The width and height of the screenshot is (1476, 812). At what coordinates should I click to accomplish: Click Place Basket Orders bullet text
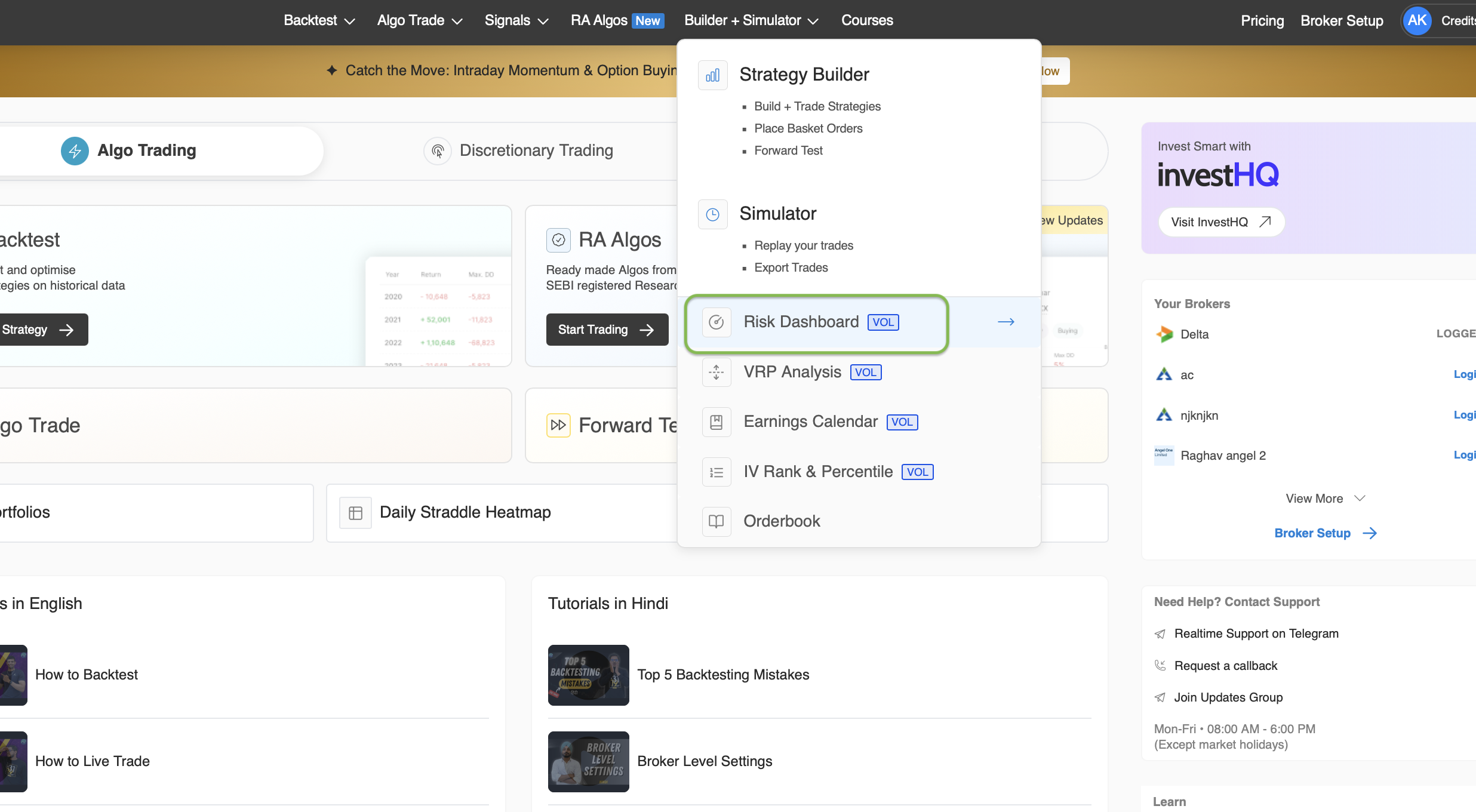coord(808,128)
